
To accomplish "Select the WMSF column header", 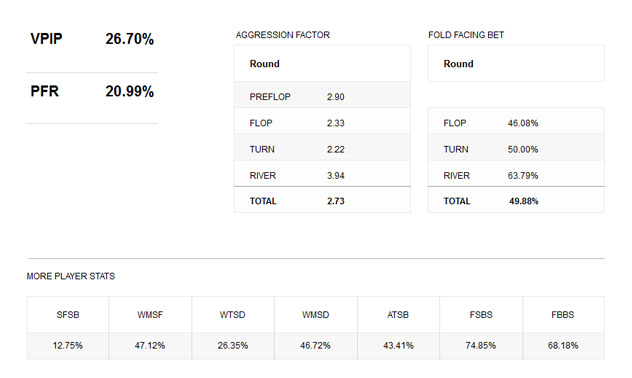I will [150, 315].
